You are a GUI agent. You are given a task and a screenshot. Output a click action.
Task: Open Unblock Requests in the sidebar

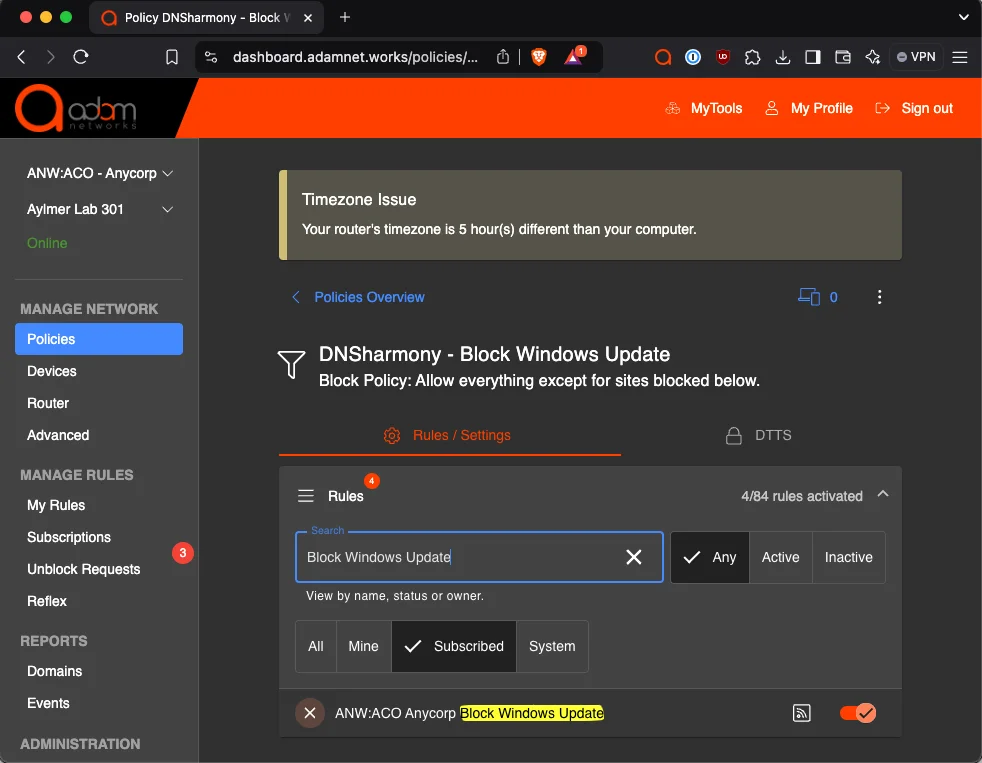pos(84,569)
